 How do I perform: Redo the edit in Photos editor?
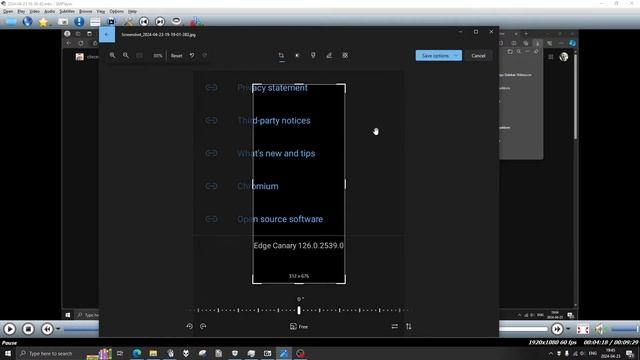205,56
